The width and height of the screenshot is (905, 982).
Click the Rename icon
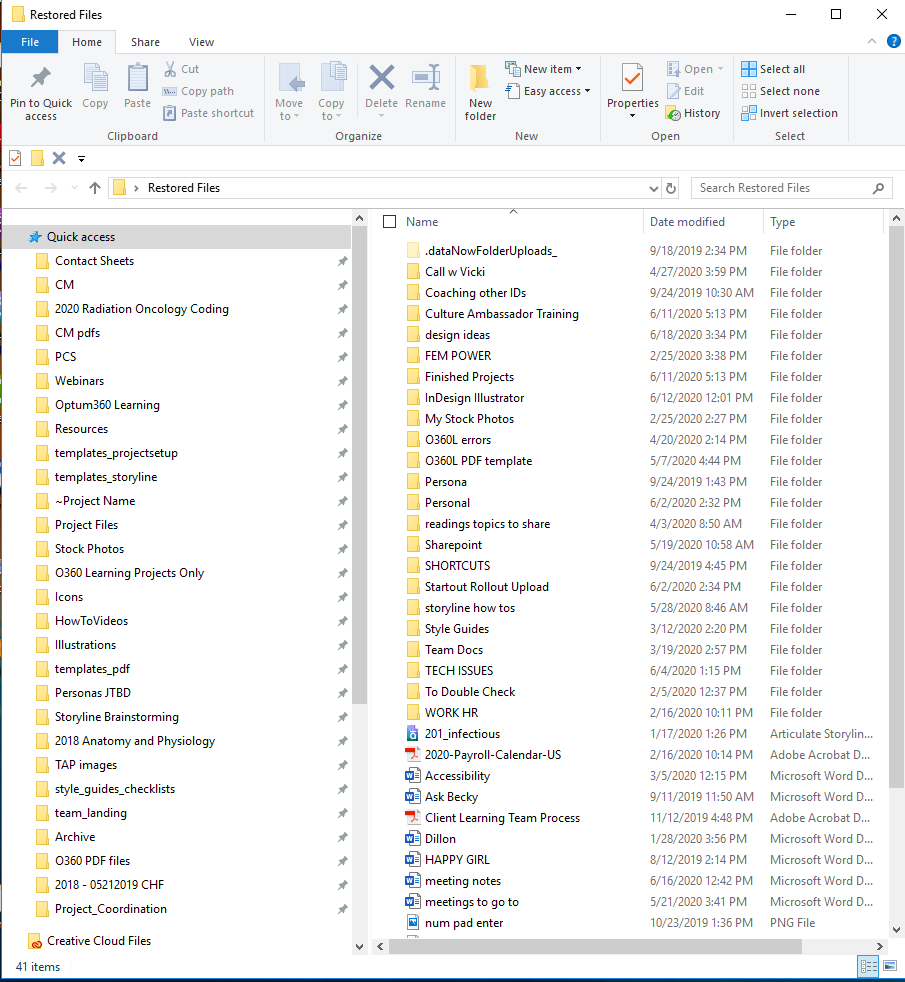(426, 90)
